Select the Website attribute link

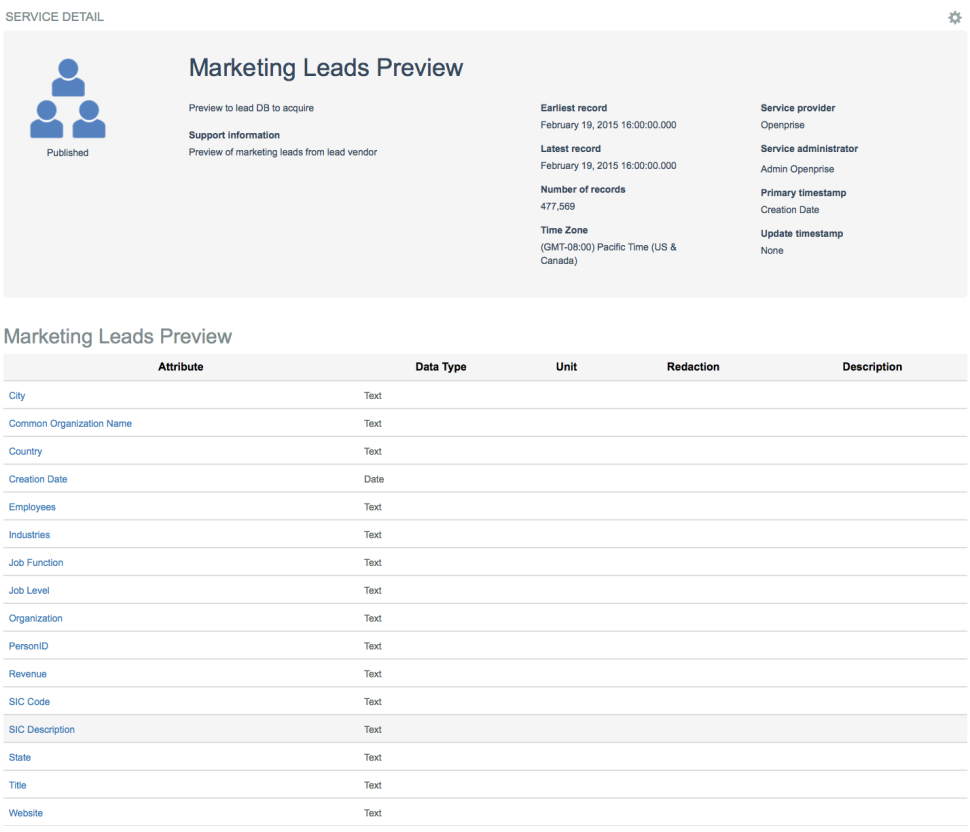[25, 813]
